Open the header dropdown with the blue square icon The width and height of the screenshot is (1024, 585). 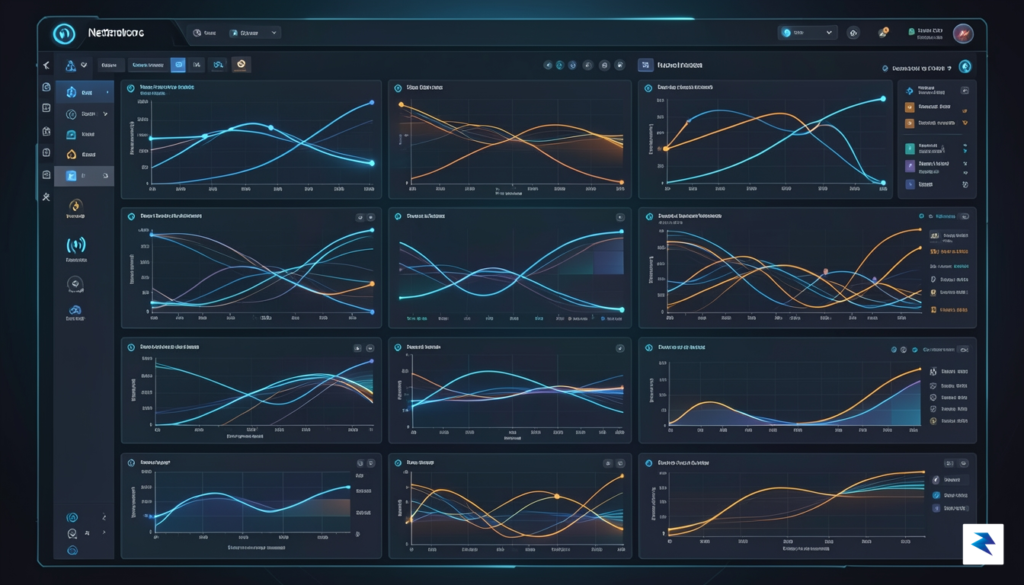(254, 33)
